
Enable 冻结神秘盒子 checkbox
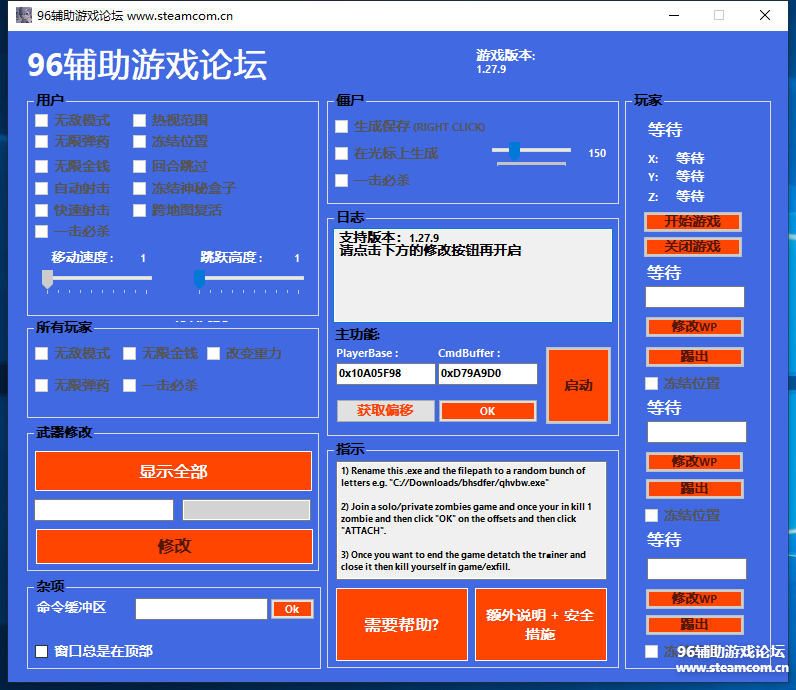(140, 188)
